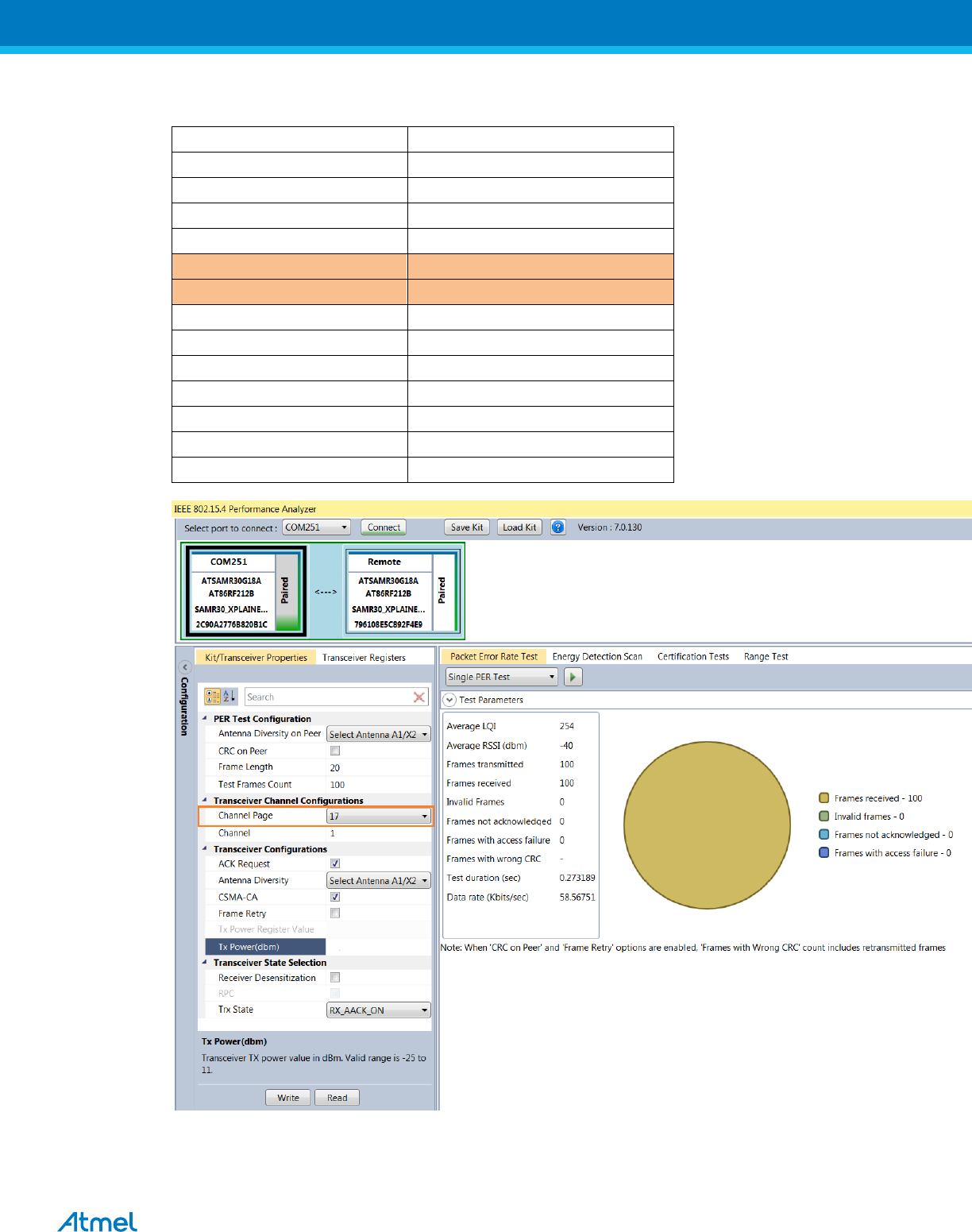Open the help question-mark icon
The image size is (972, 1232).
coord(558,527)
